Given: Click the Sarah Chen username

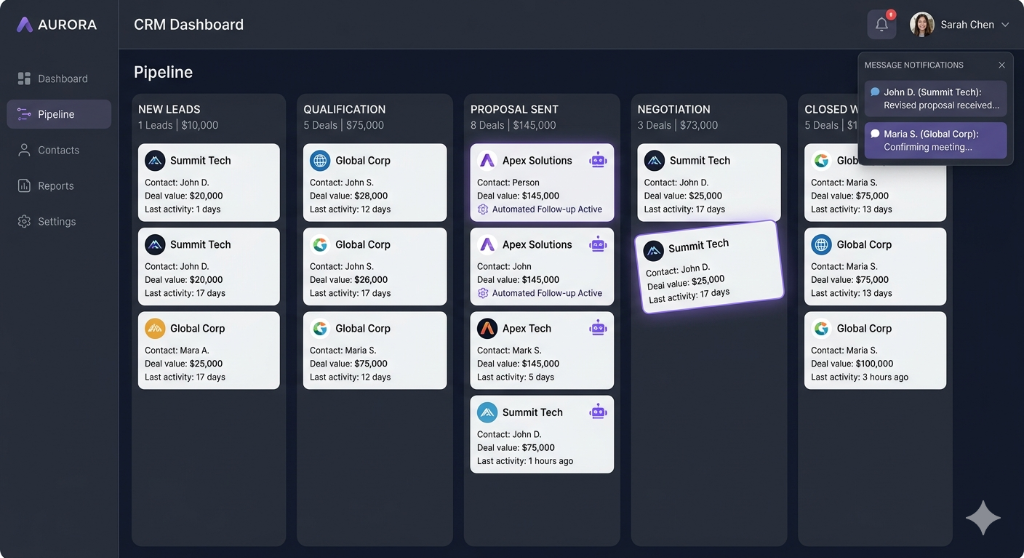Looking at the screenshot, I should coord(967,25).
